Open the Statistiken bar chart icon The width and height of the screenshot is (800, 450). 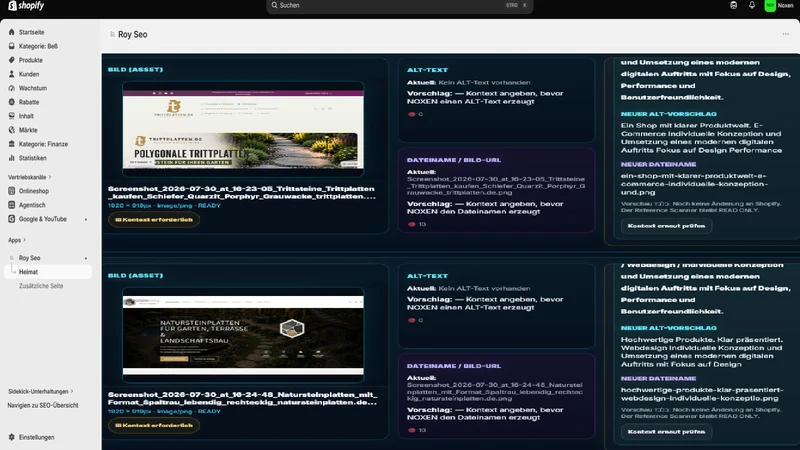tap(12, 158)
